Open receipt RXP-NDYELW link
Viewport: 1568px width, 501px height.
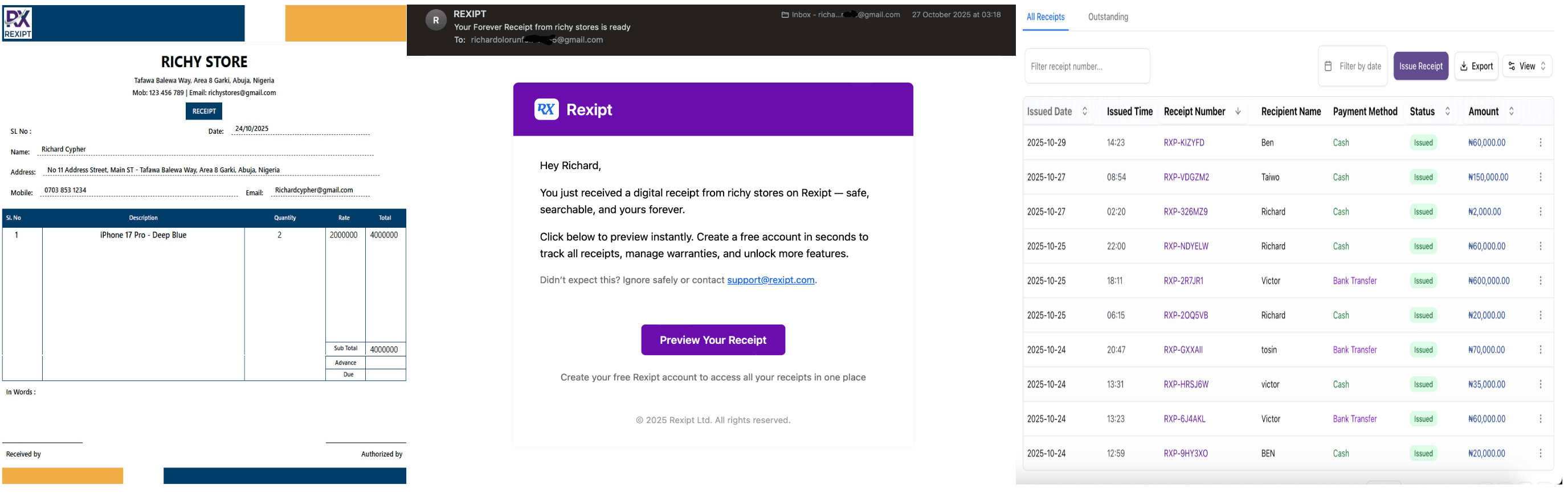[x=1186, y=247]
